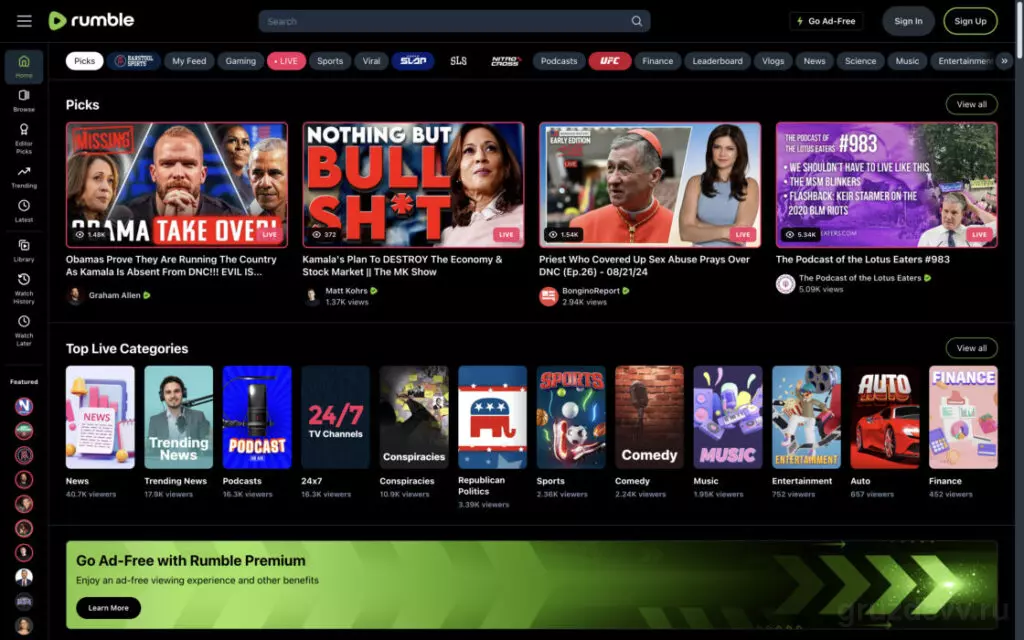
Task: Open the Republican Politics category card
Action: (492, 417)
